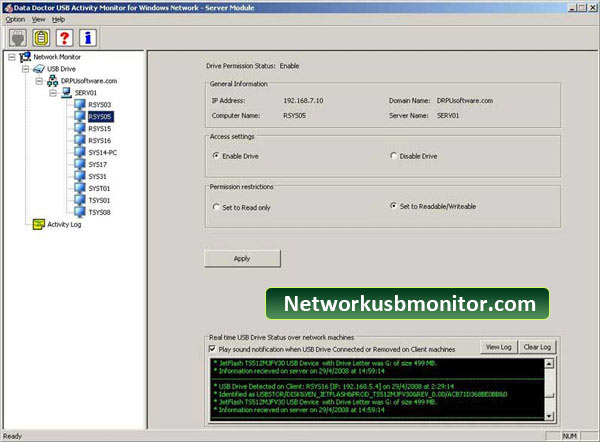Select Enable Drive radio button
600x442 pixels.
[216, 156]
